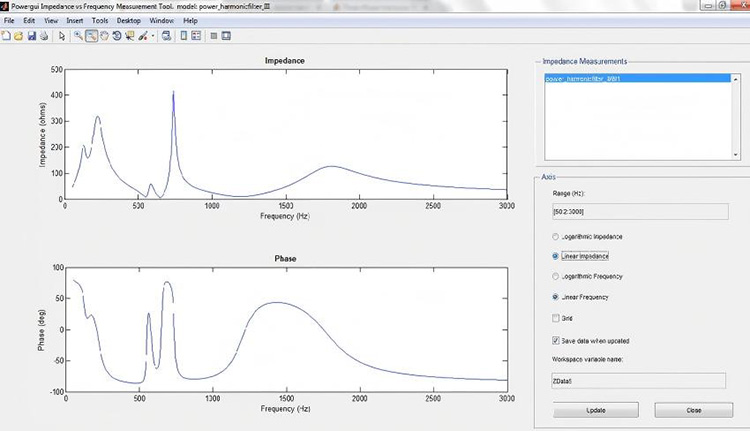
Task: Select the Linear Impedance radio button
Action: point(555,256)
